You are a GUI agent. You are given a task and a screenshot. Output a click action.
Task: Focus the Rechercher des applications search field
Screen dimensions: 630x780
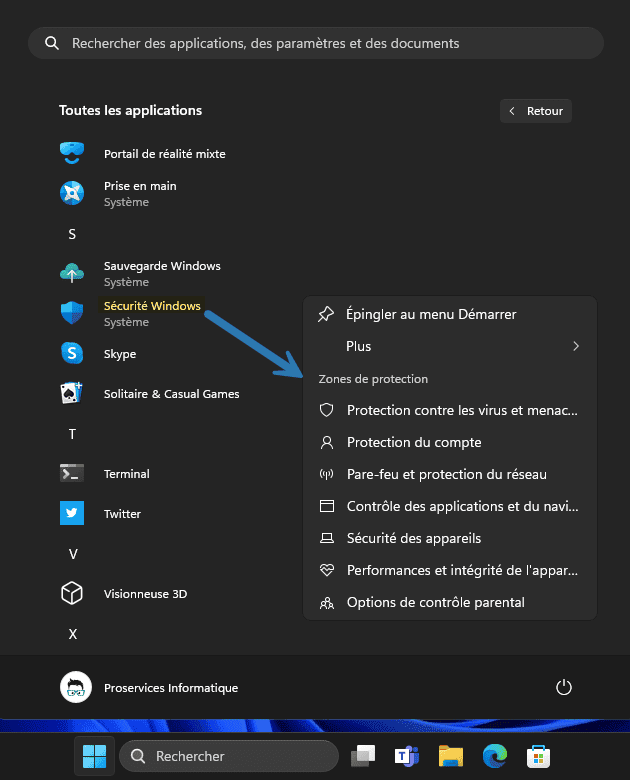[316, 43]
